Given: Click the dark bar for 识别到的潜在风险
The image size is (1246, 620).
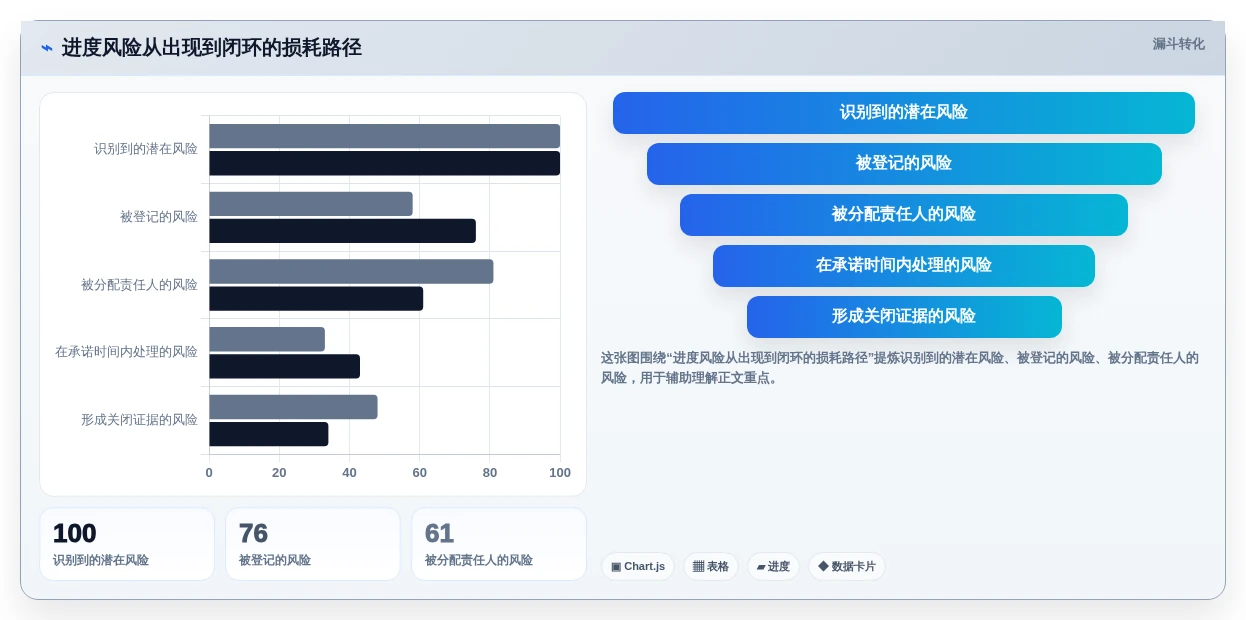Looking at the screenshot, I should pyautogui.click(x=384, y=163).
